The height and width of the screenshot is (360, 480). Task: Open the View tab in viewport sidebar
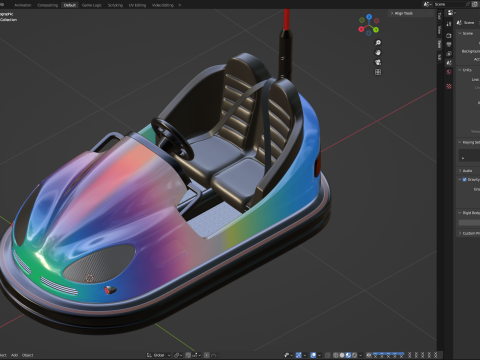pos(439,30)
